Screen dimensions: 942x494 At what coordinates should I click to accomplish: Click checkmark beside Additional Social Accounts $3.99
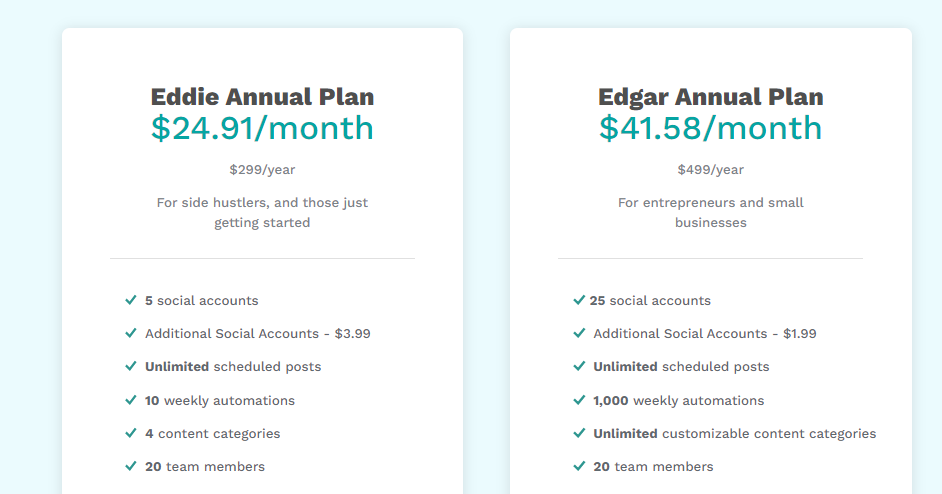pos(130,333)
